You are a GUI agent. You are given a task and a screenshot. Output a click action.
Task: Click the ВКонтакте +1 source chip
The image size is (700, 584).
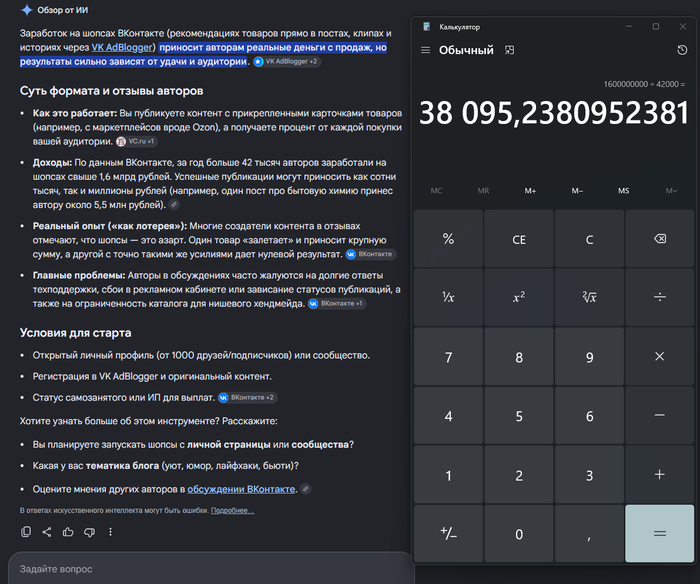[337, 304]
